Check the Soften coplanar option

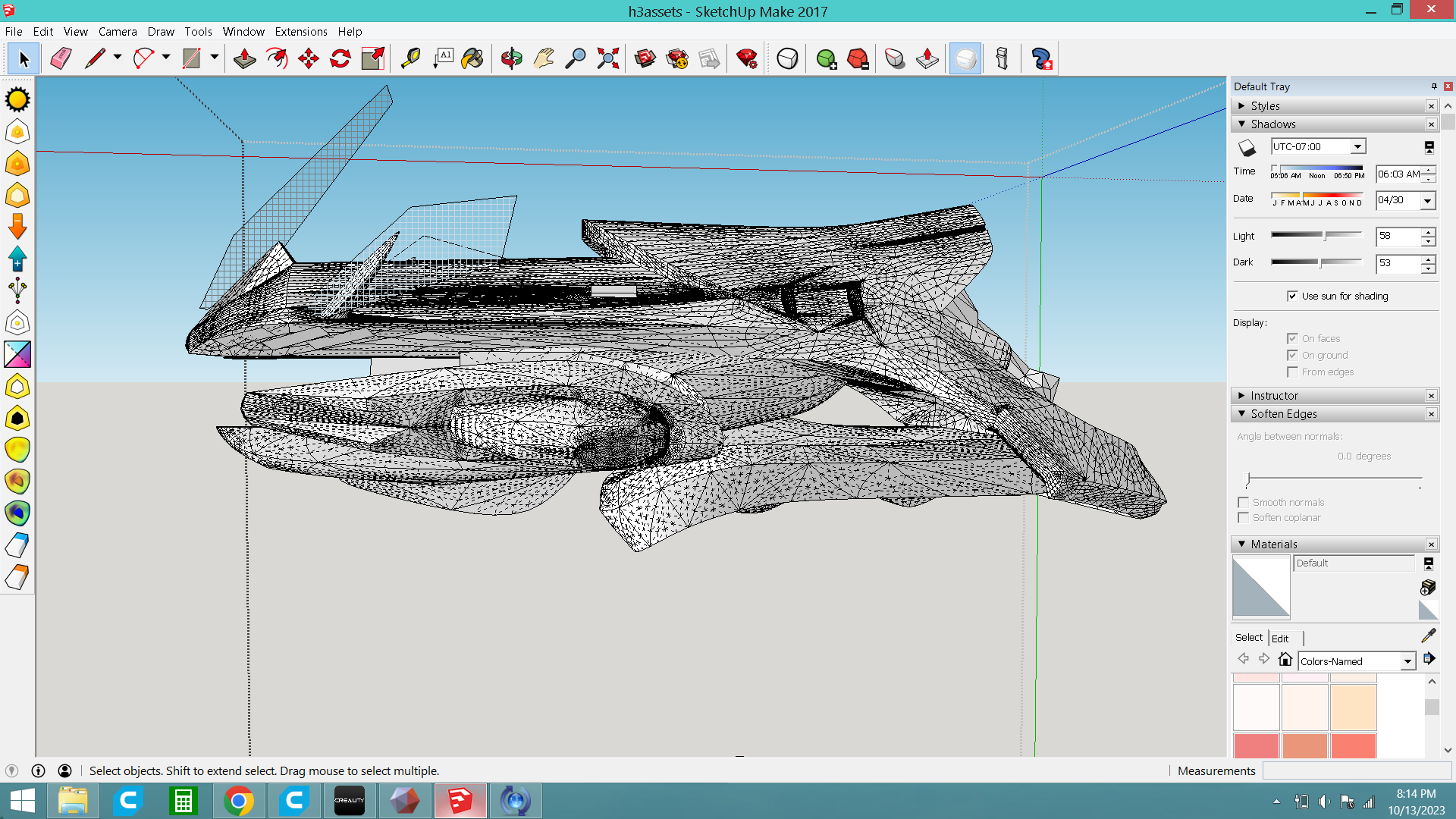[x=1243, y=517]
